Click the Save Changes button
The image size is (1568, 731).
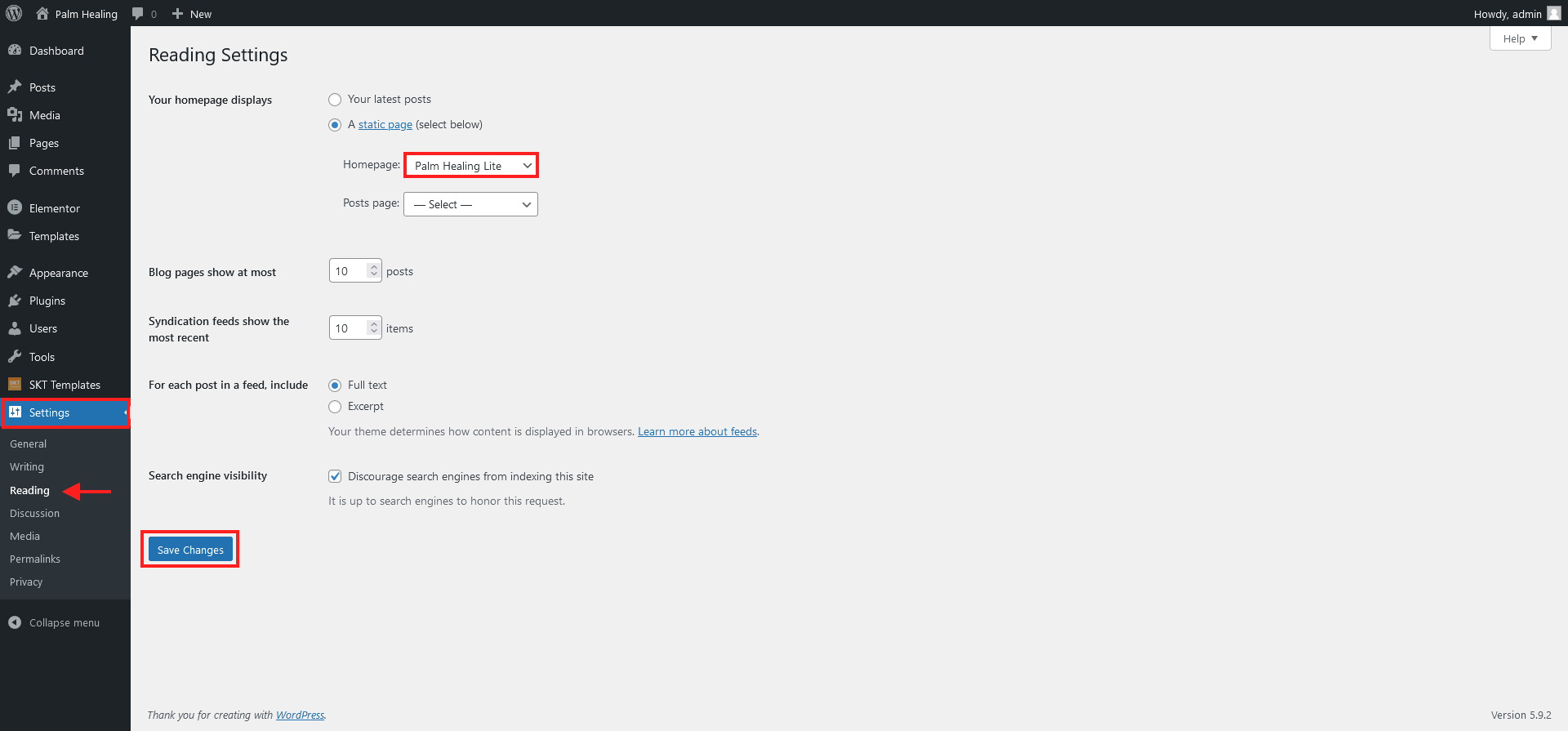[190, 550]
